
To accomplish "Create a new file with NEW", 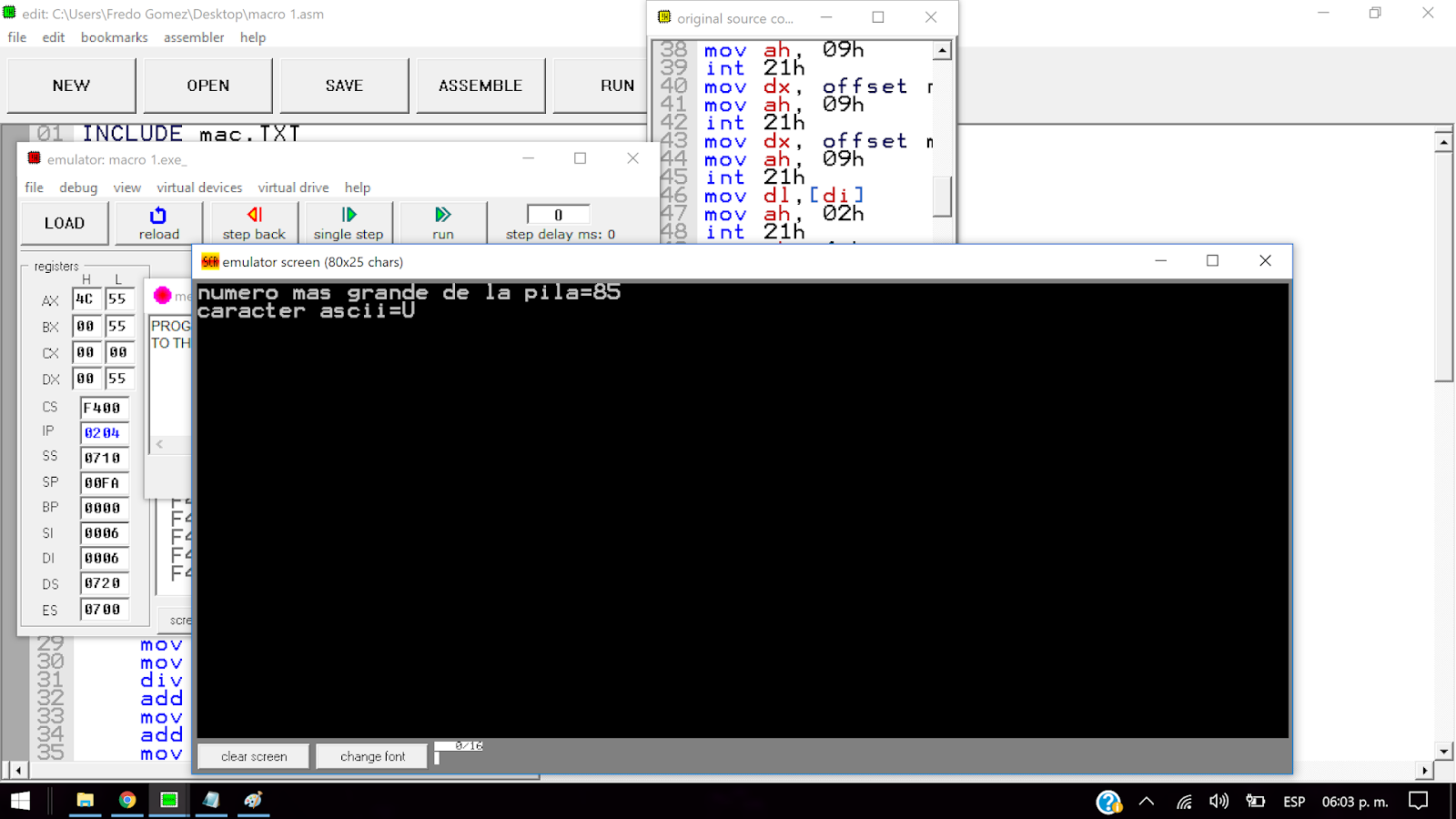I will pyautogui.click(x=70, y=85).
